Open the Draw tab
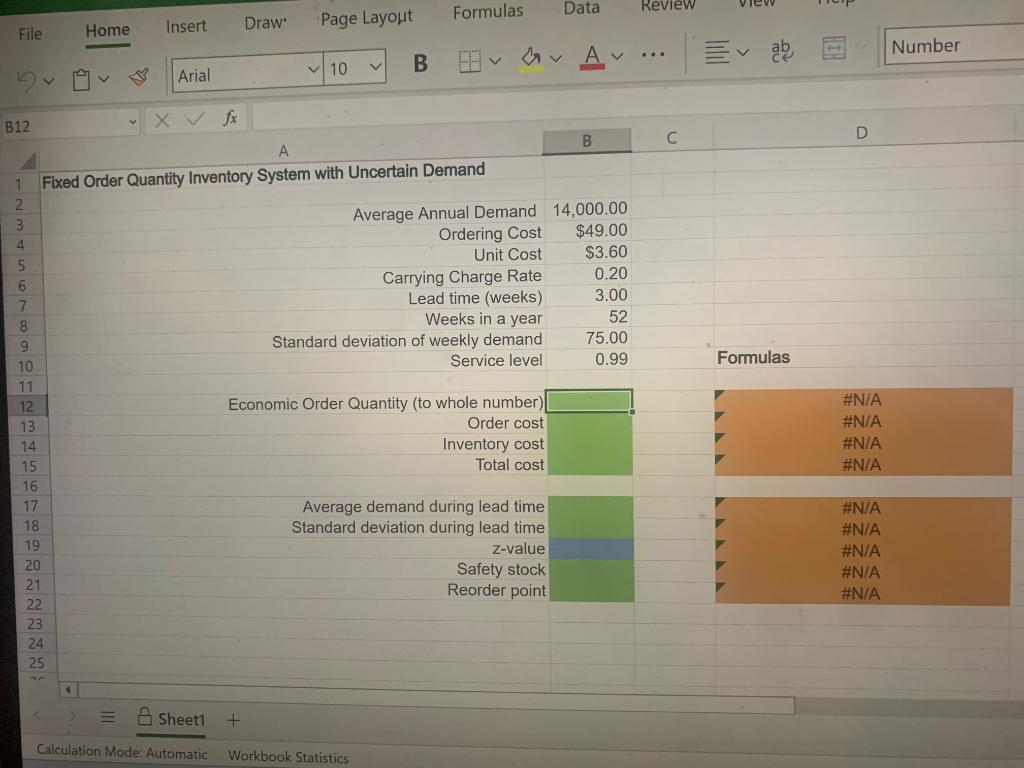The width and height of the screenshot is (1024, 768). point(265,23)
